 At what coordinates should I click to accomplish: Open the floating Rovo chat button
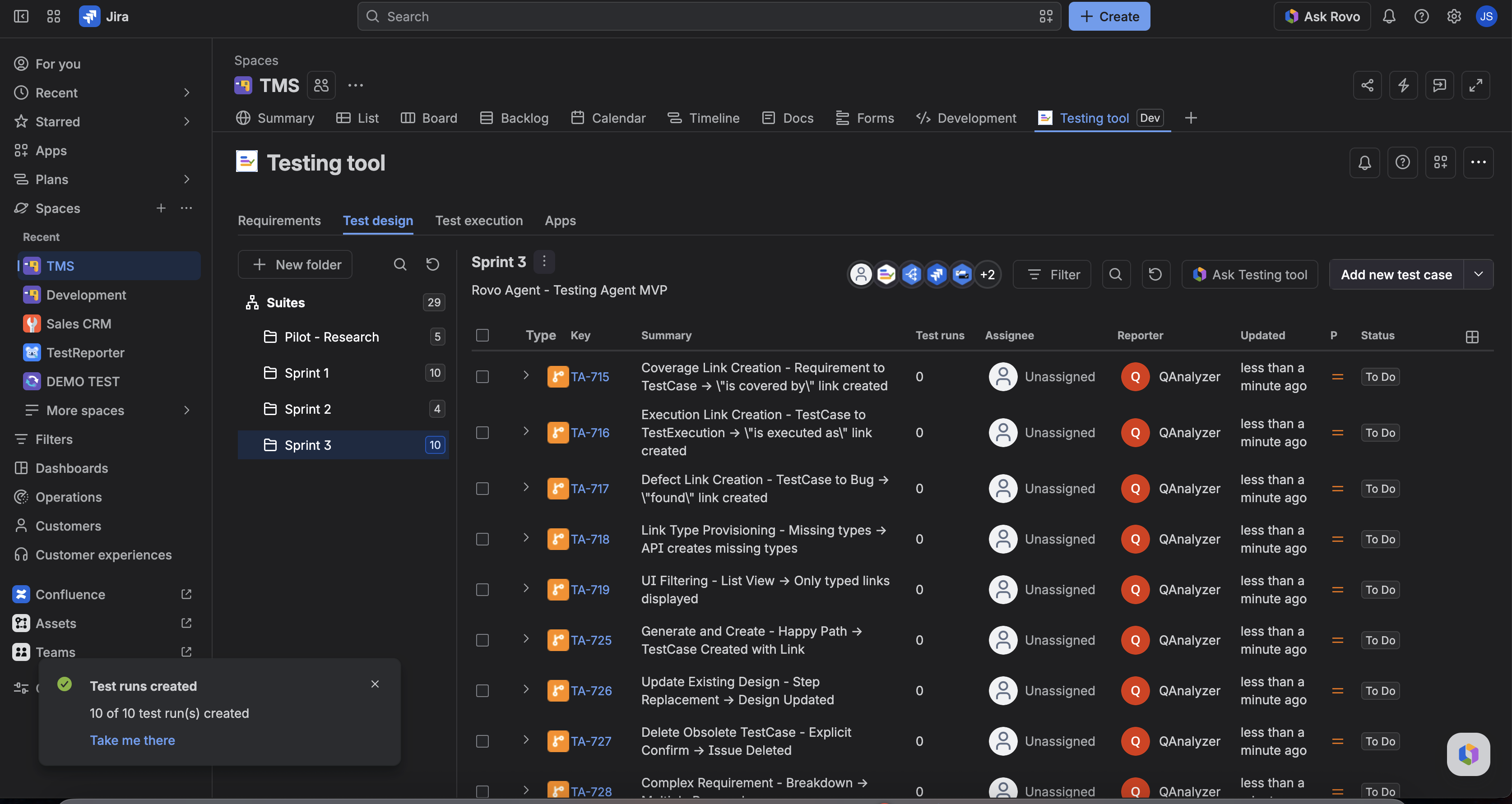pyautogui.click(x=1469, y=754)
